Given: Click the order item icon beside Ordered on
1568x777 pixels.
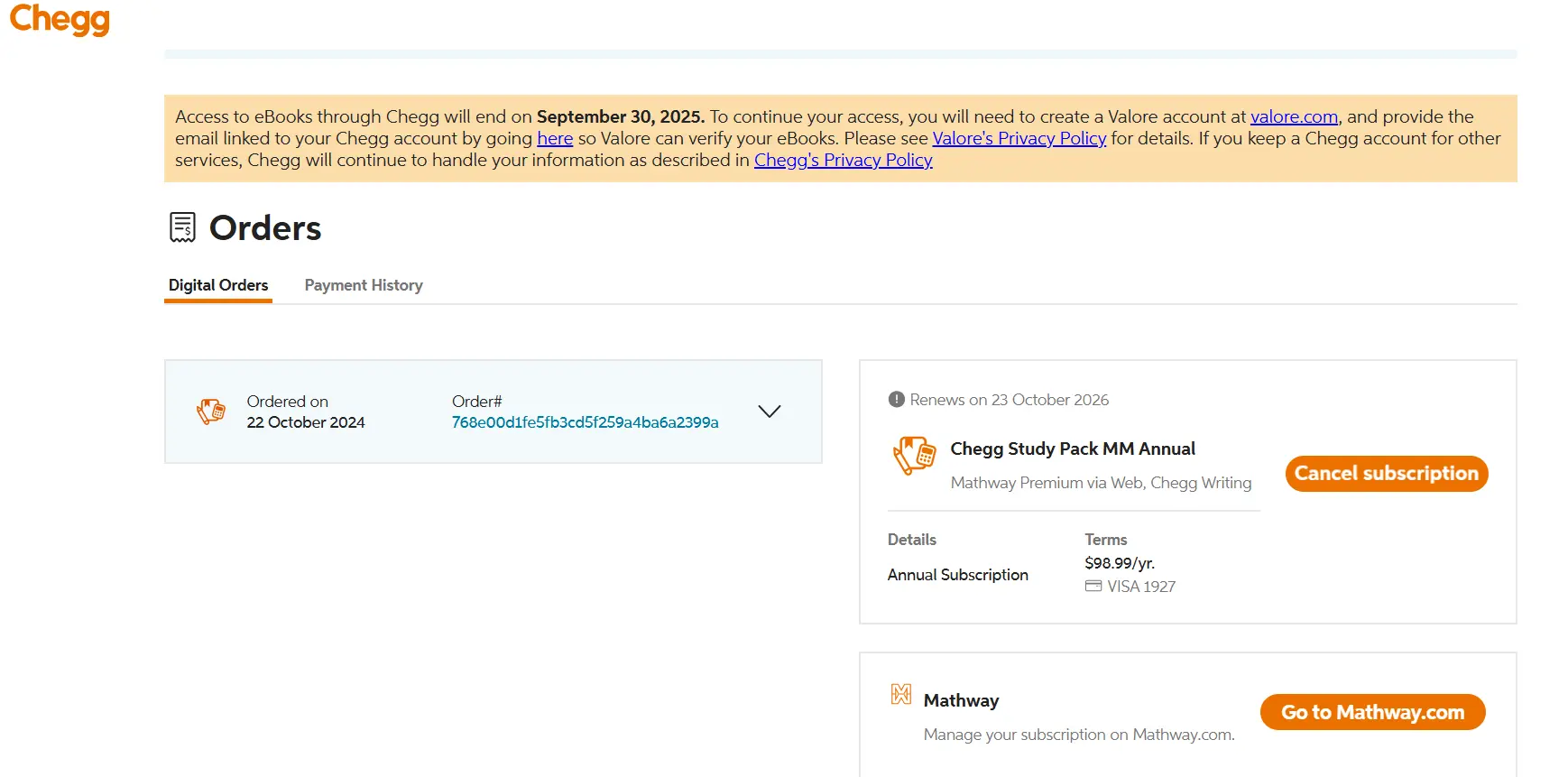Looking at the screenshot, I should pos(211,412).
